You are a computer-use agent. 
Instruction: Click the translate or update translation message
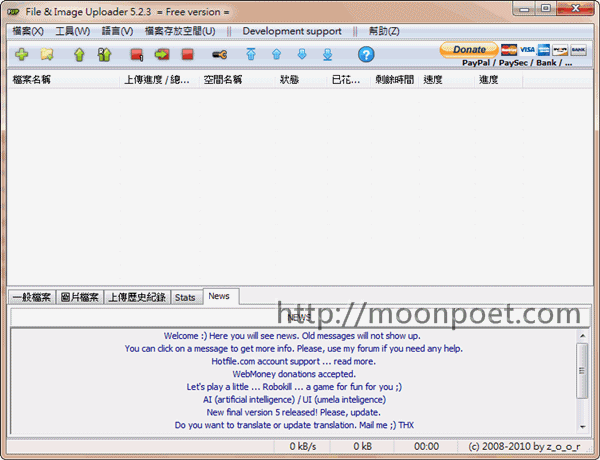294,425
